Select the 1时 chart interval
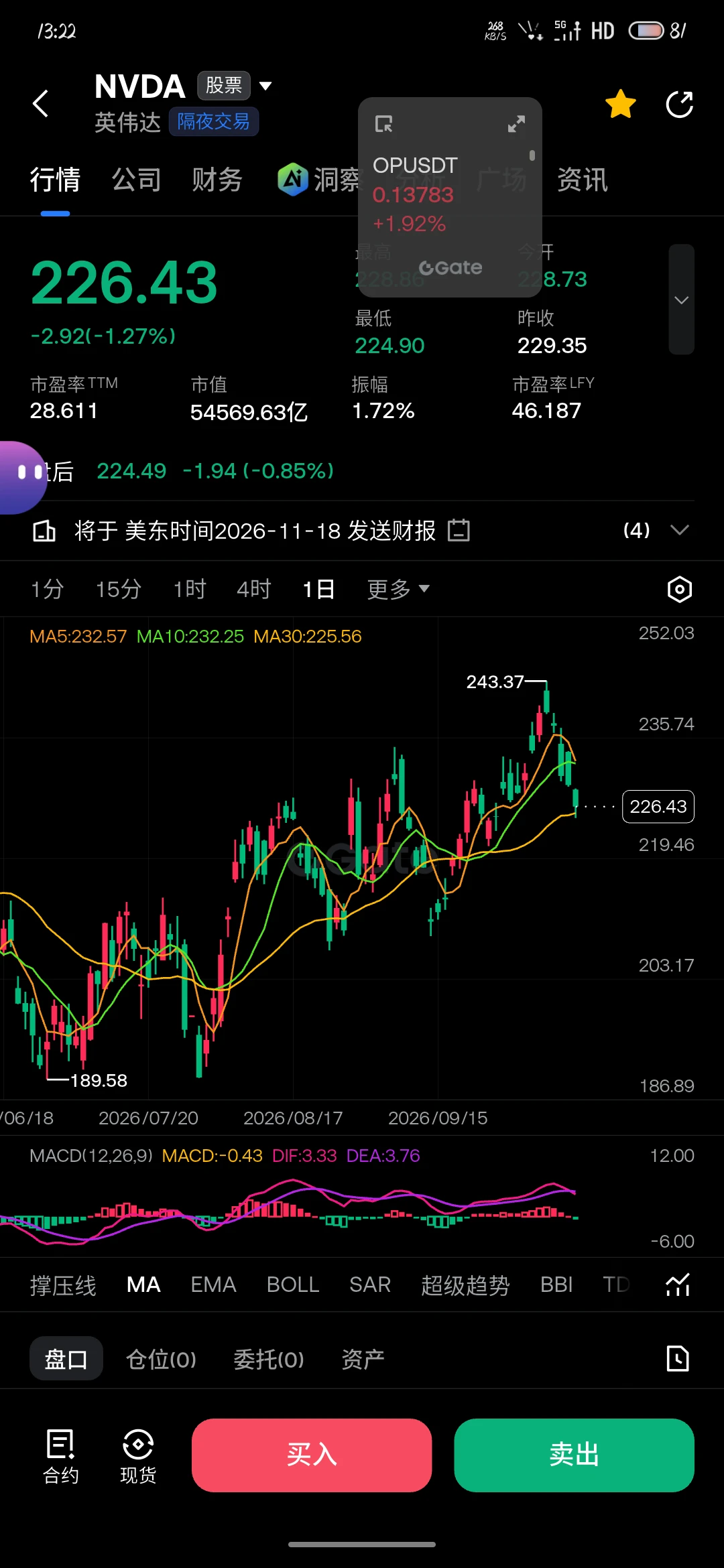724x1568 pixels. click(x=190, y=589)
